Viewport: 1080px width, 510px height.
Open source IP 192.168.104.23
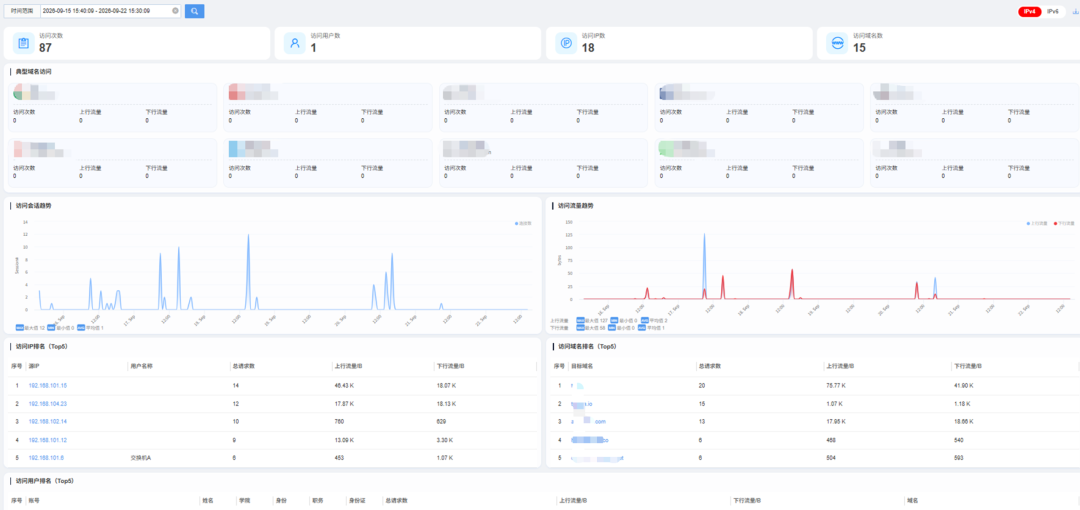[48, 403]
